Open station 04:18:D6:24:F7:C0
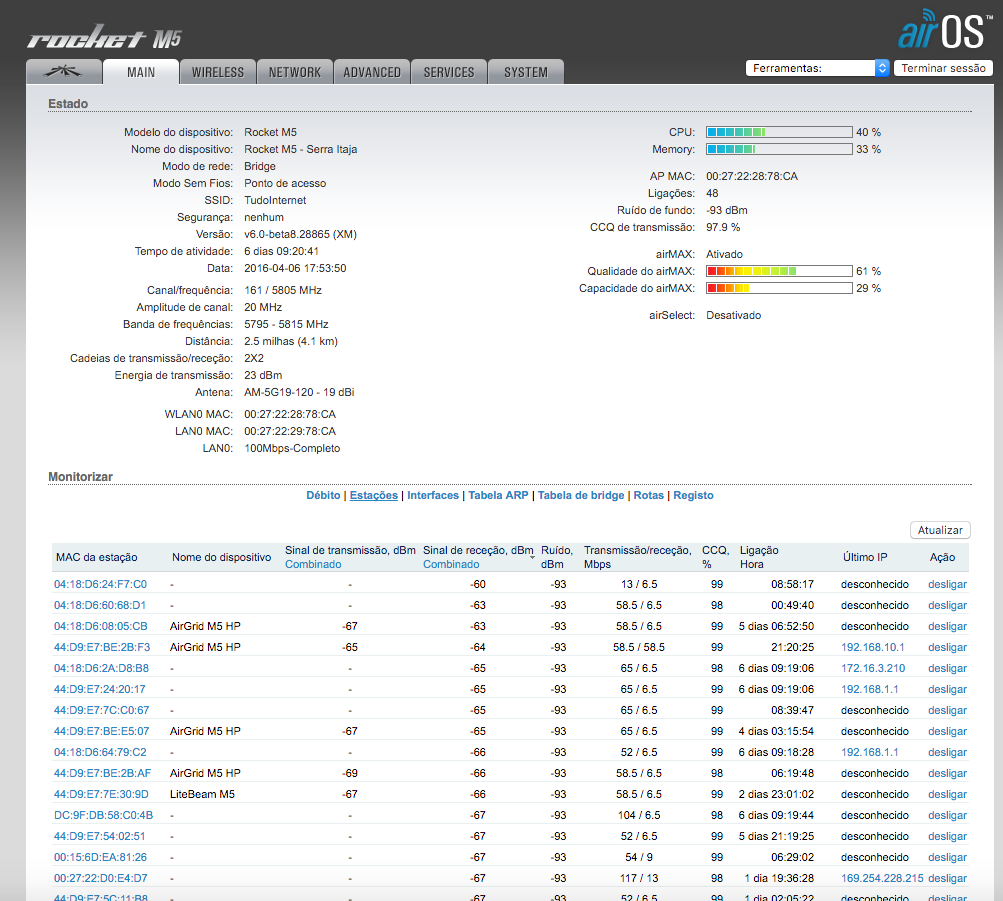 100,584
